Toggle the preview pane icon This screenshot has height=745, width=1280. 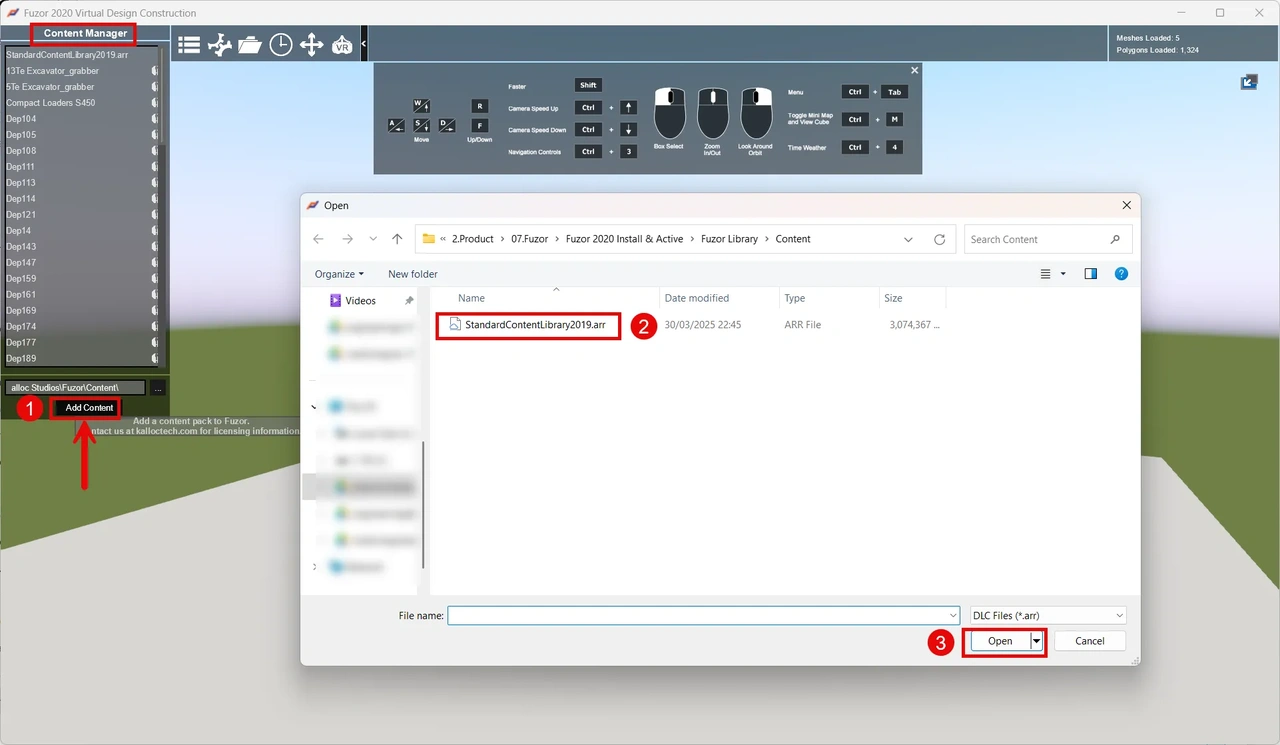1091,274
